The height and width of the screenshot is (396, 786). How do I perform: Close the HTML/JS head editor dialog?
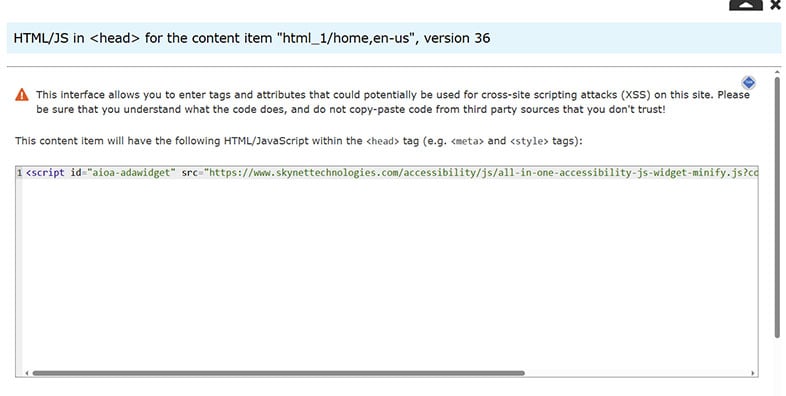(x=775, y=5)
